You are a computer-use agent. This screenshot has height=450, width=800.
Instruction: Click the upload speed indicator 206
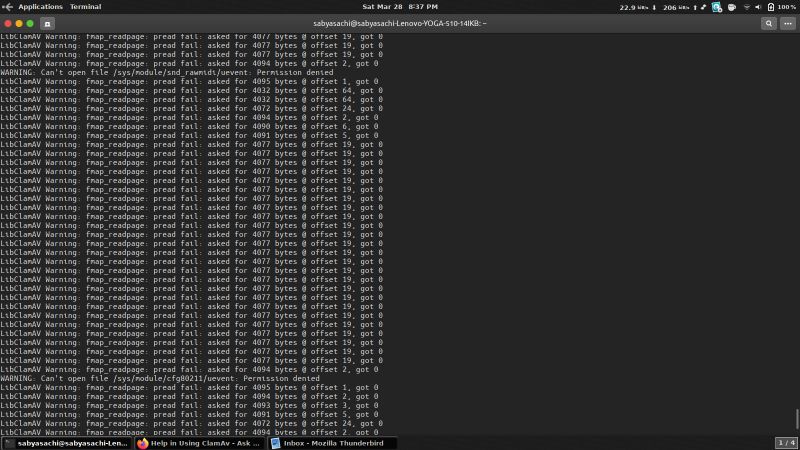click(680, 7)
